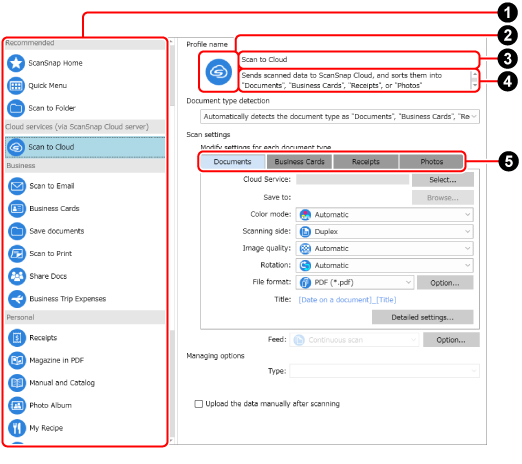Open the File format PDF dropdown

(355, 282)
